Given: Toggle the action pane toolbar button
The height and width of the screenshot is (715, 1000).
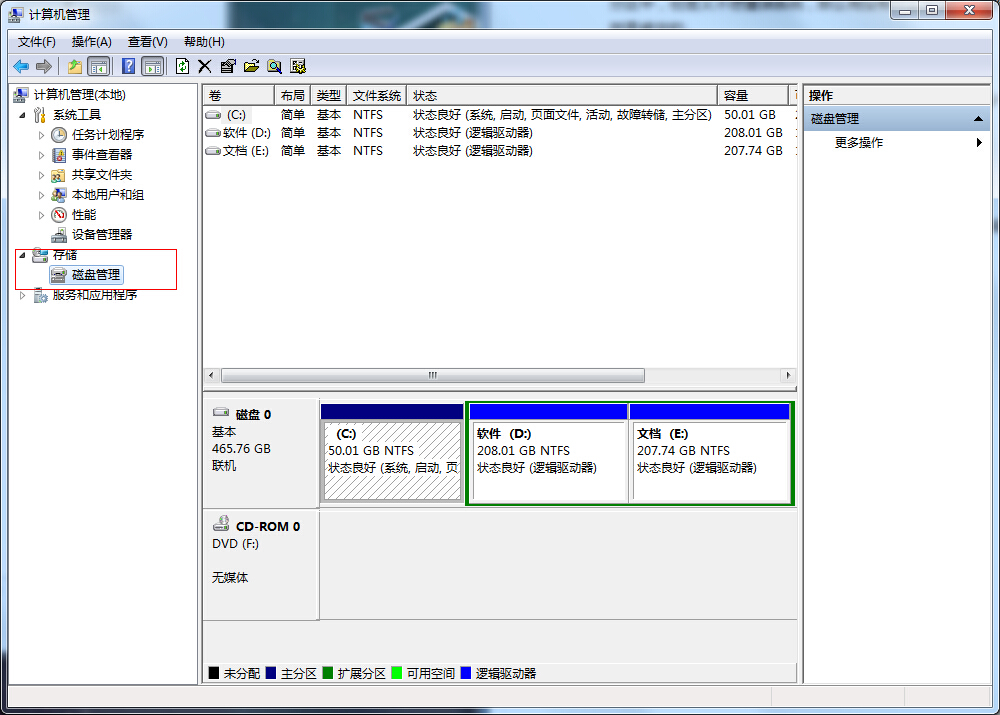Looking at the screenshot, I should (x=152, y=66).
